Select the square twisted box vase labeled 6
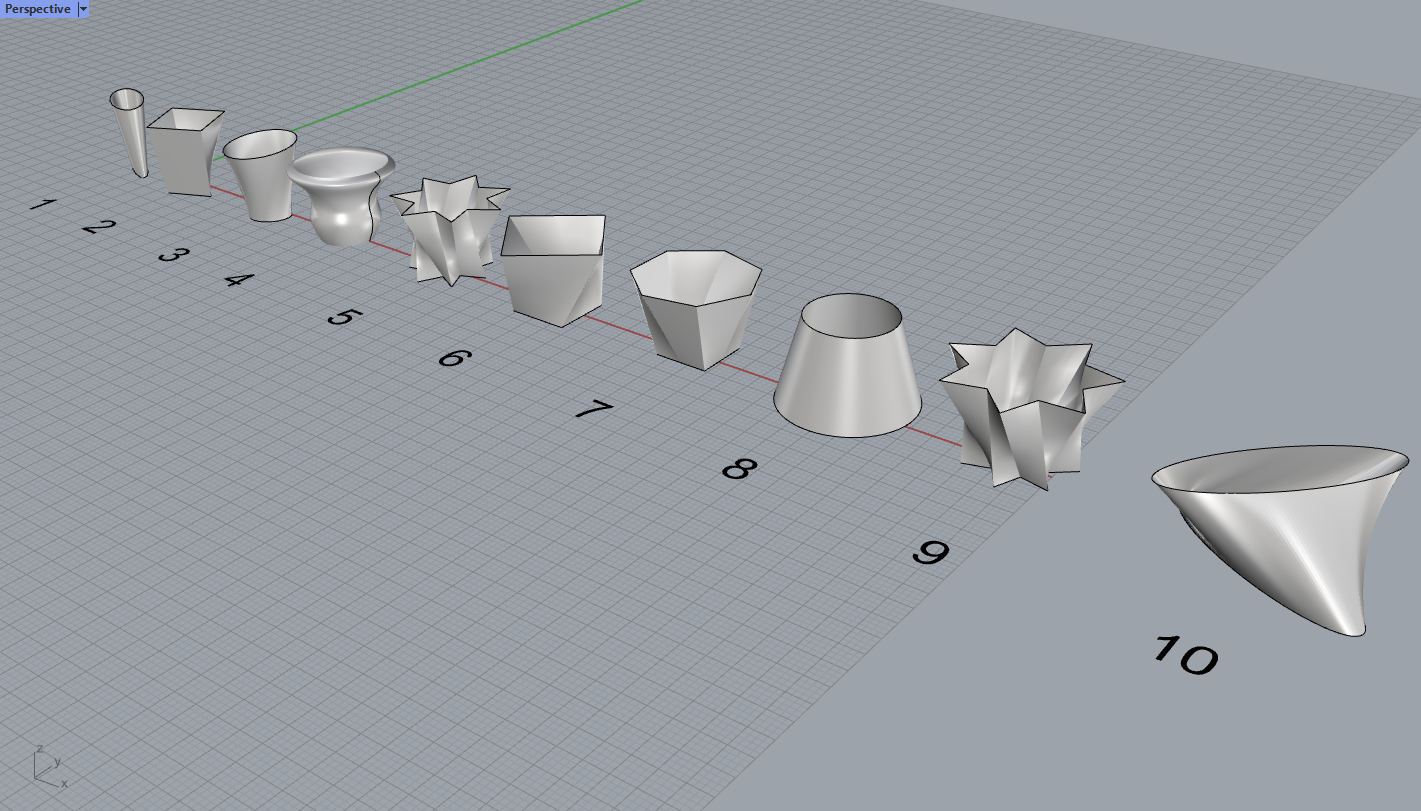 pos(553,270)
